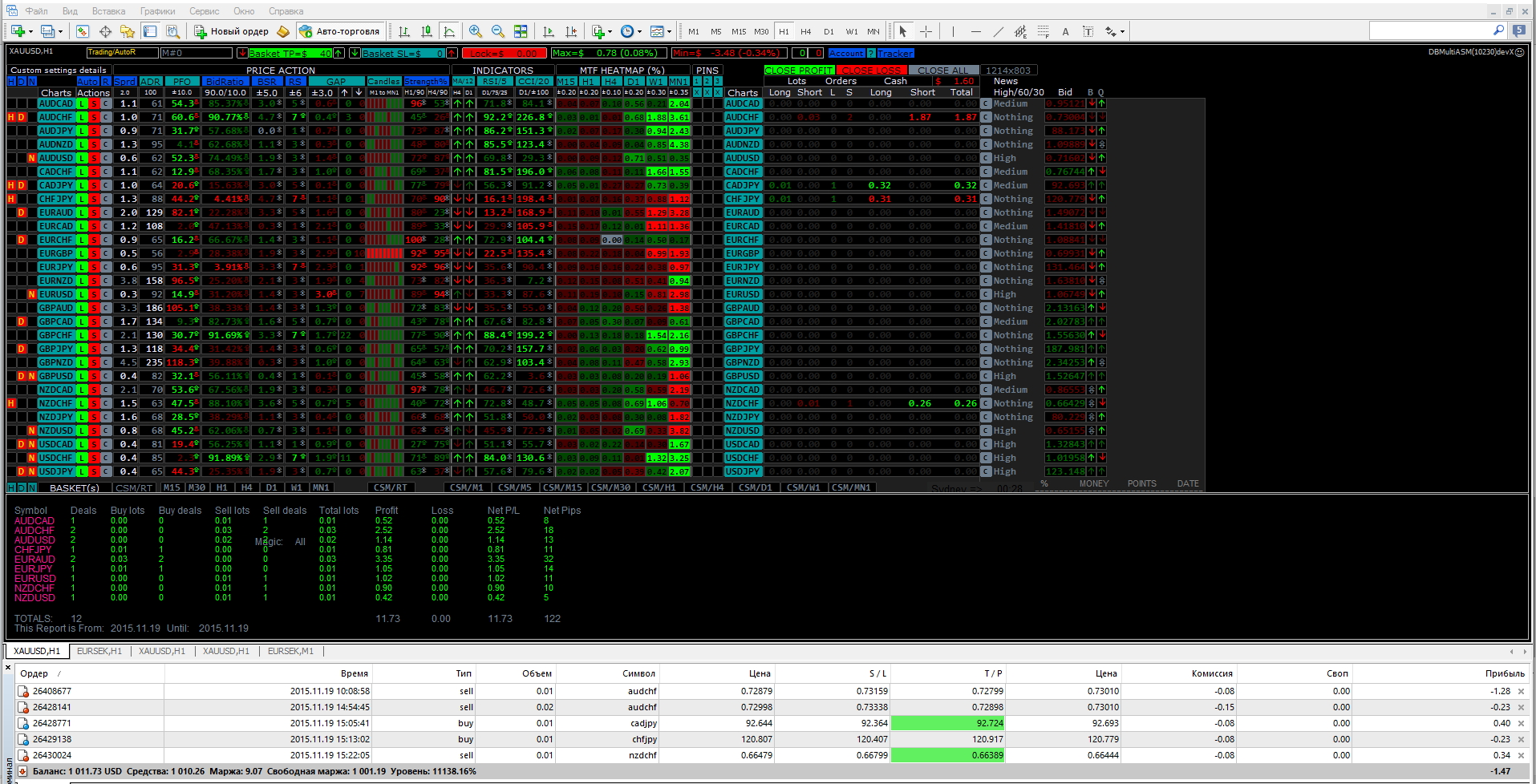This screenshot has width=1536, height=784.
Task: Enable chart auto scroll icon
Action: coord(549,31)
